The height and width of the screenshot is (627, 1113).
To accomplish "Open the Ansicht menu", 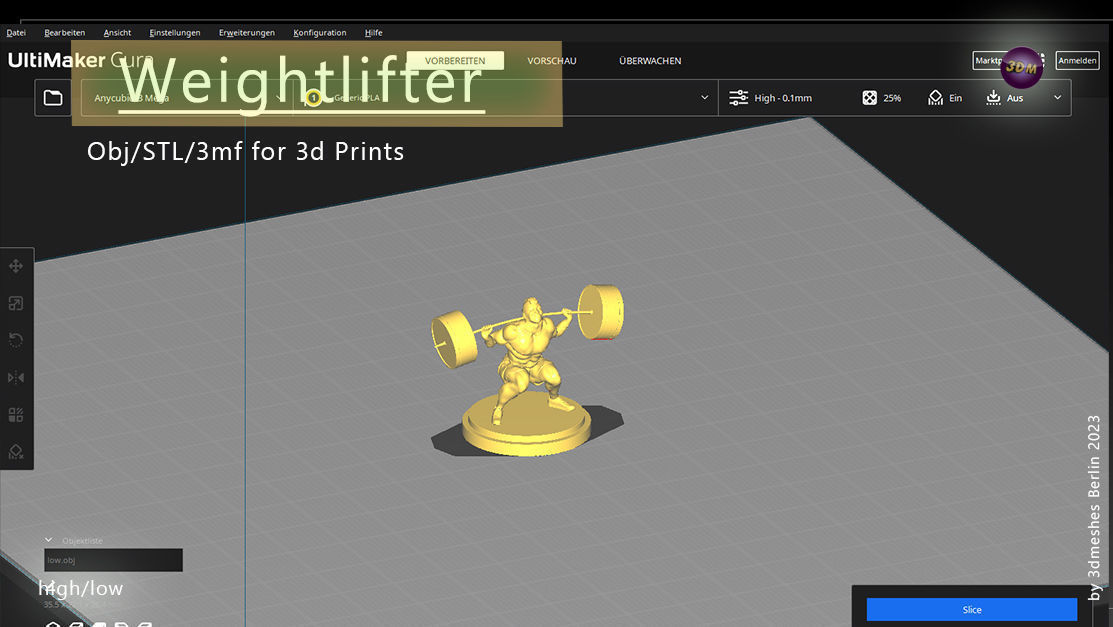I will (x=117, y=33).
